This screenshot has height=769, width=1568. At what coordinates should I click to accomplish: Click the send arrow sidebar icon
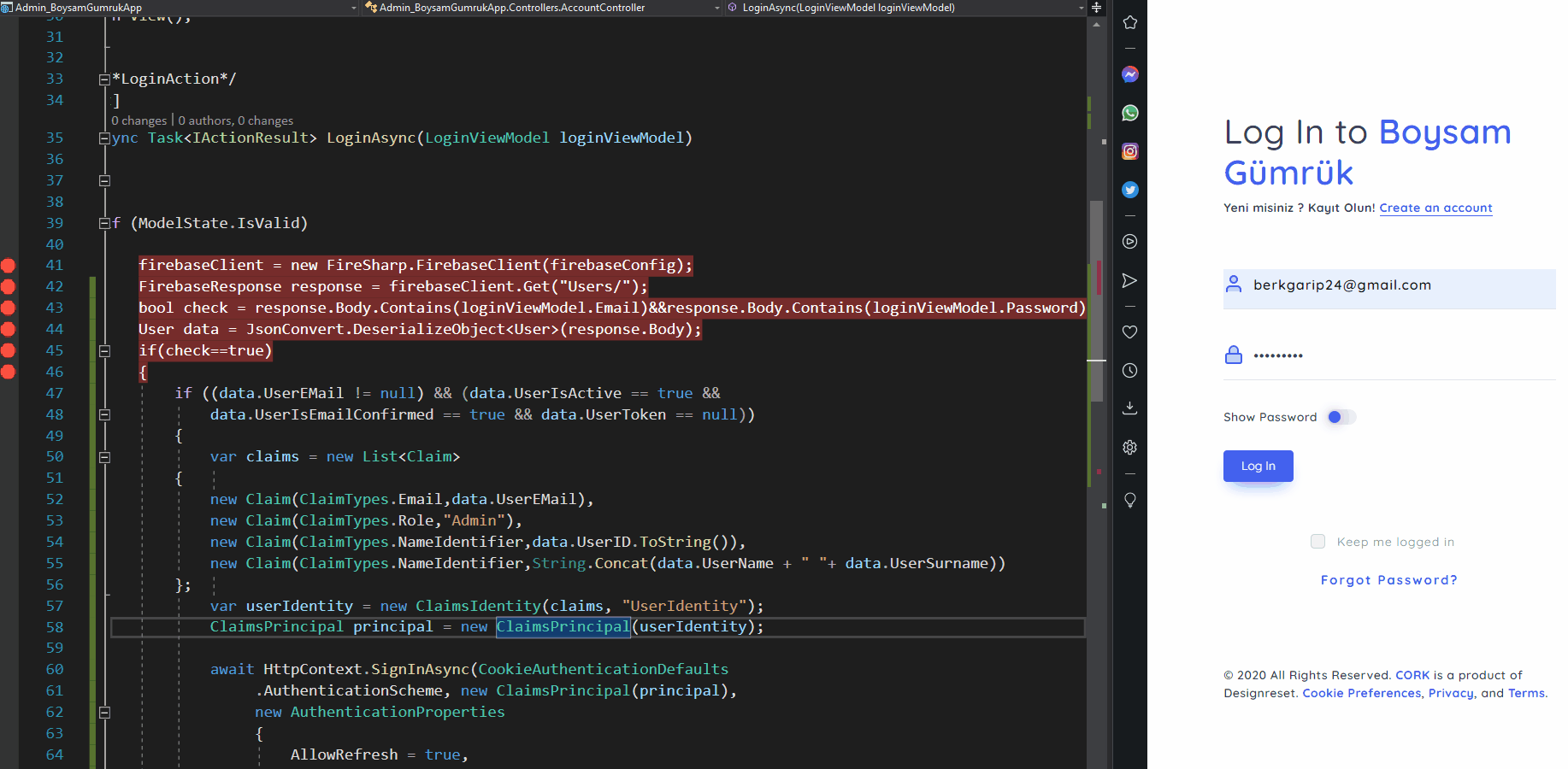(x=1129, y=280)
